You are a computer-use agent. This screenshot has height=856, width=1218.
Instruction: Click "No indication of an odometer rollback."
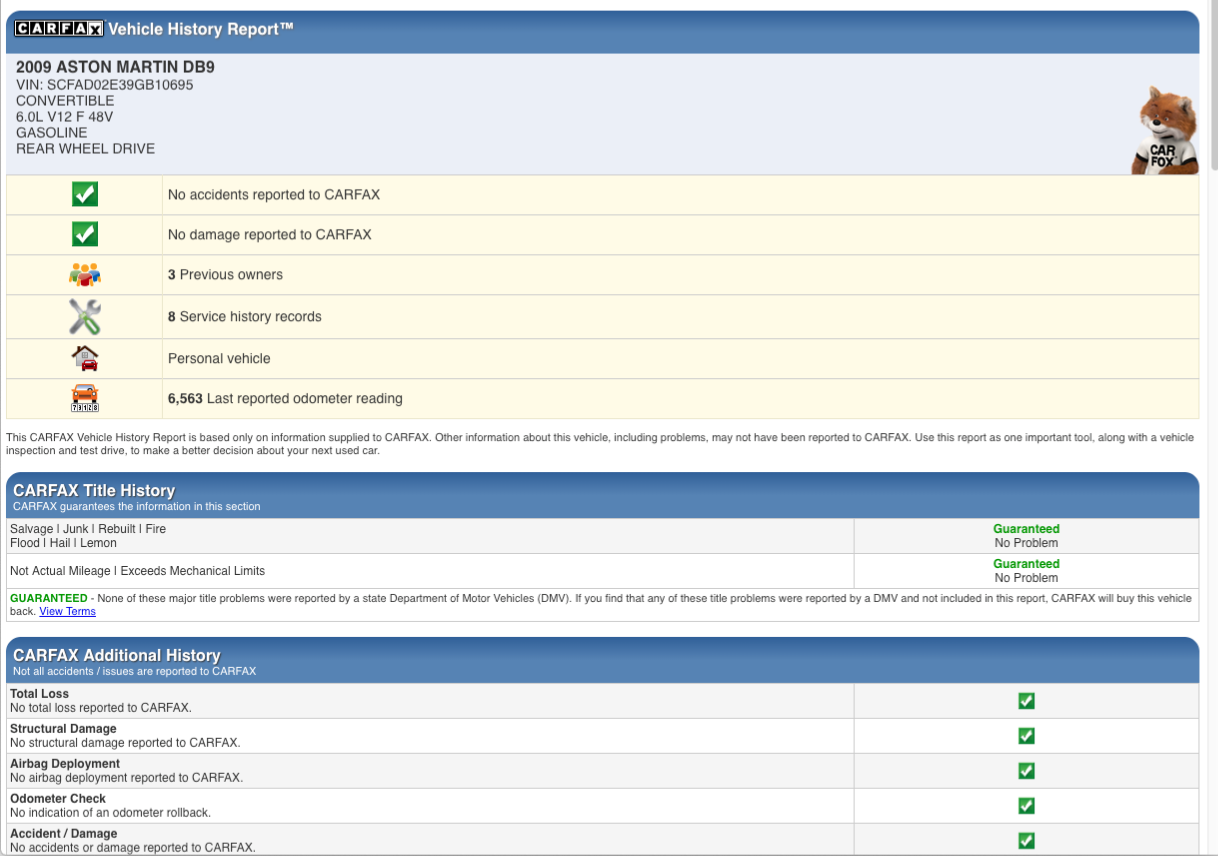(111, 813)
